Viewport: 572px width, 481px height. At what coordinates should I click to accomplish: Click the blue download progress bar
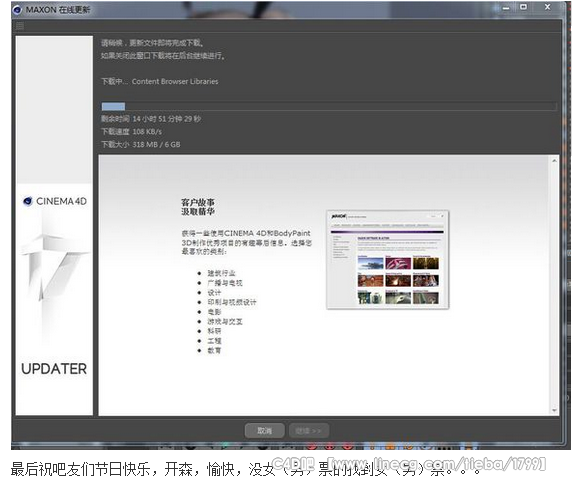click(329, 106)
